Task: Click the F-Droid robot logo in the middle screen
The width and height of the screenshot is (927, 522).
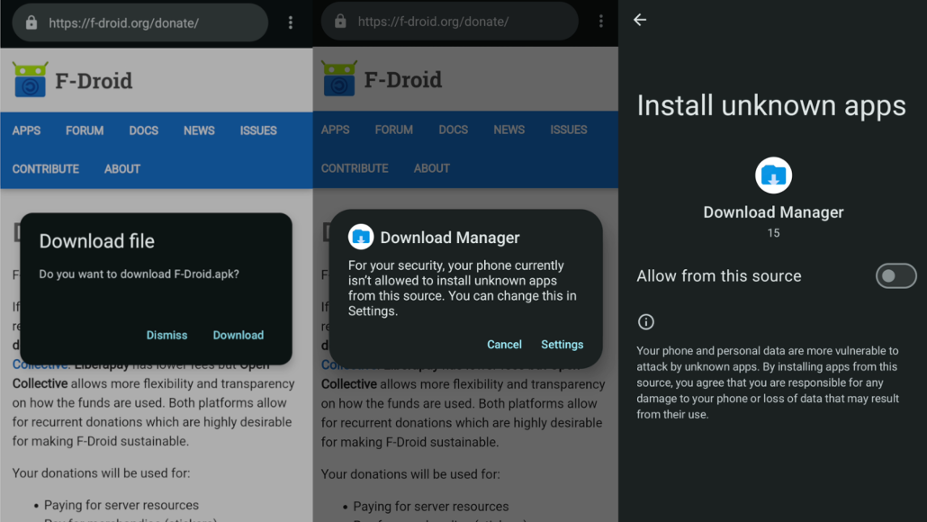Action: [x=339, y=79]
